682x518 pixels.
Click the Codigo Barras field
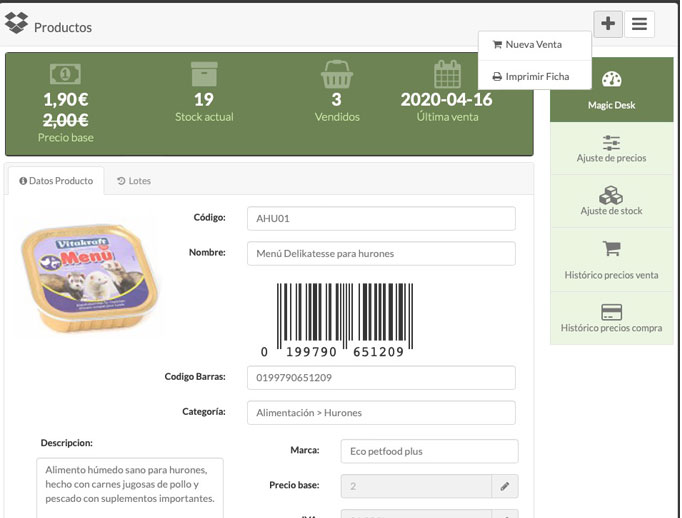coord(380,377)
